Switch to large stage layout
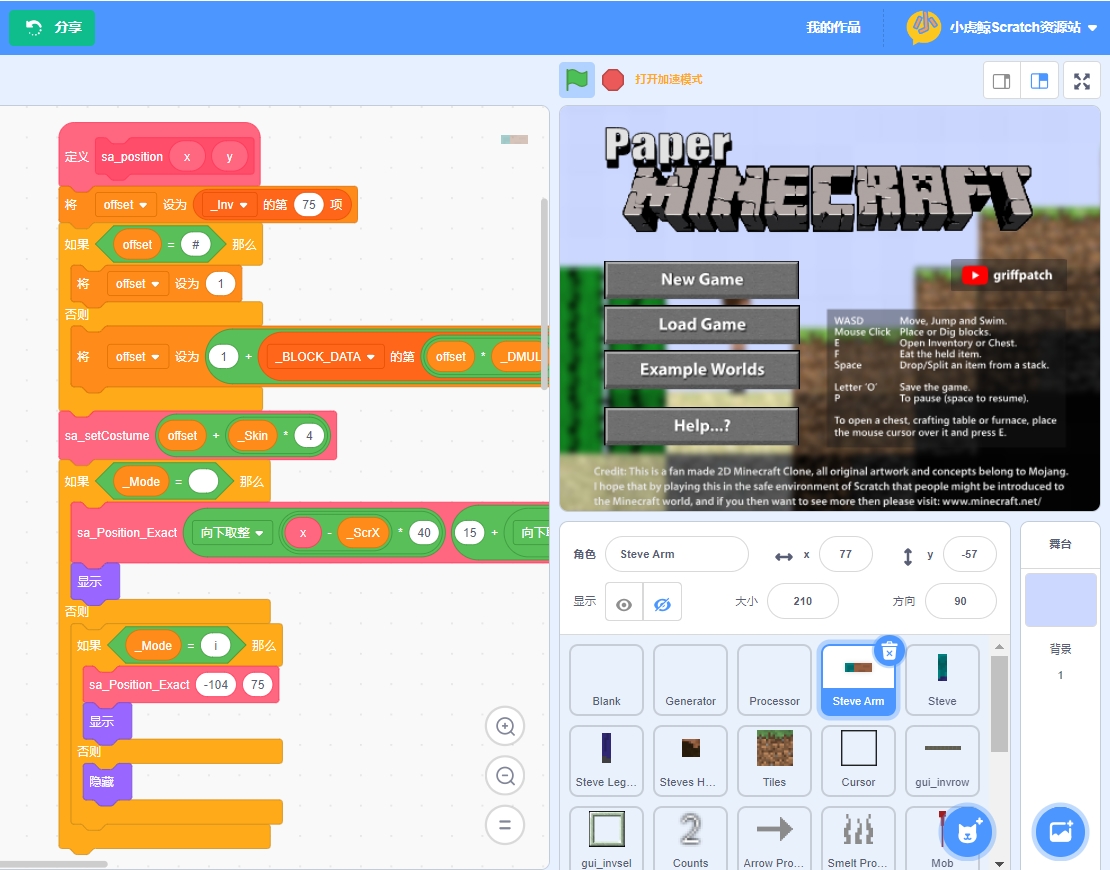Image resolution: width=1110 pixels, height=870 pixels. (x=1039, y=81)
